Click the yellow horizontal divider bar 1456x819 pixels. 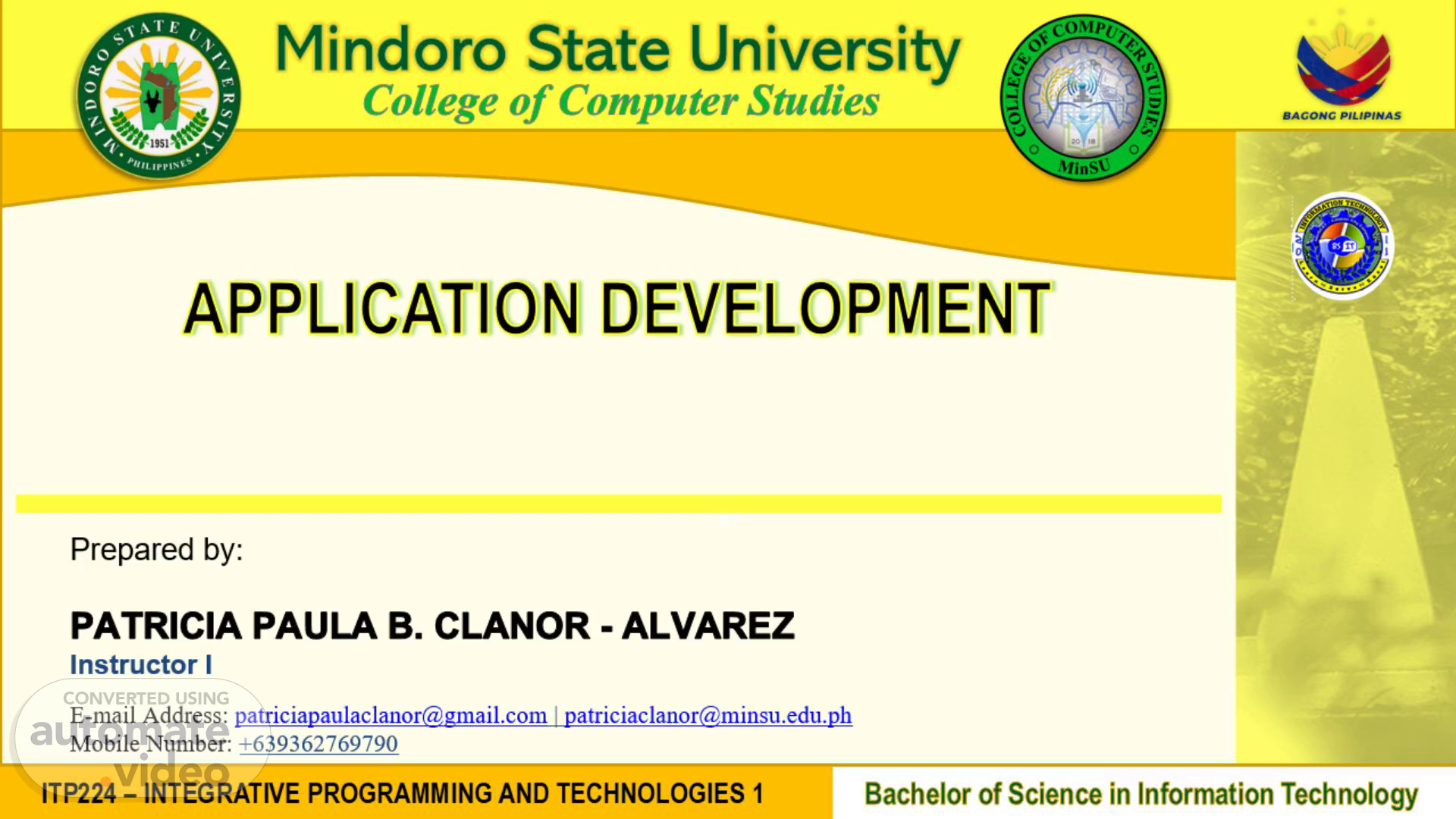click(619, 504)
